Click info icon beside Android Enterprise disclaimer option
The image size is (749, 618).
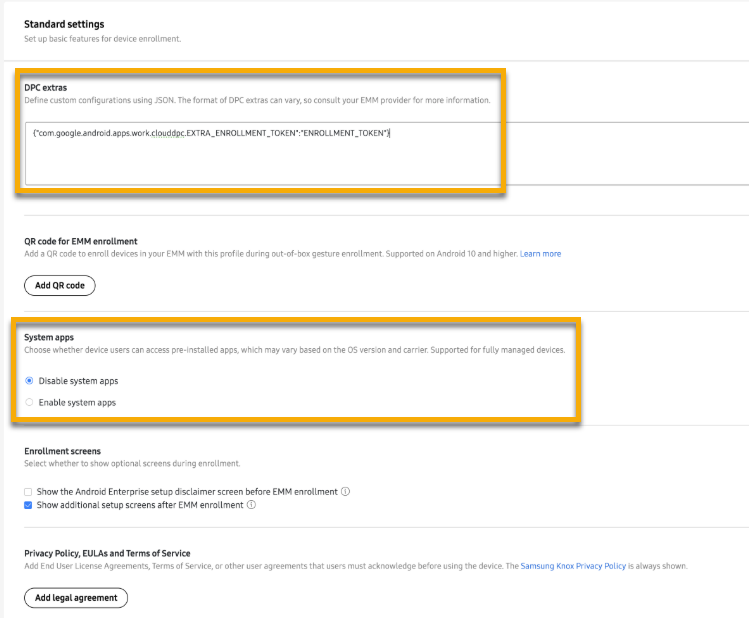(x=346, y=492)
